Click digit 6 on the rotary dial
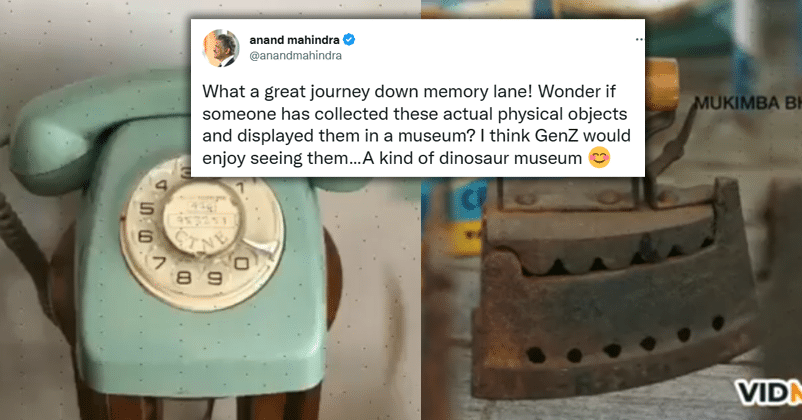Screen dimensions: 802x420 (x=145, y=236)
